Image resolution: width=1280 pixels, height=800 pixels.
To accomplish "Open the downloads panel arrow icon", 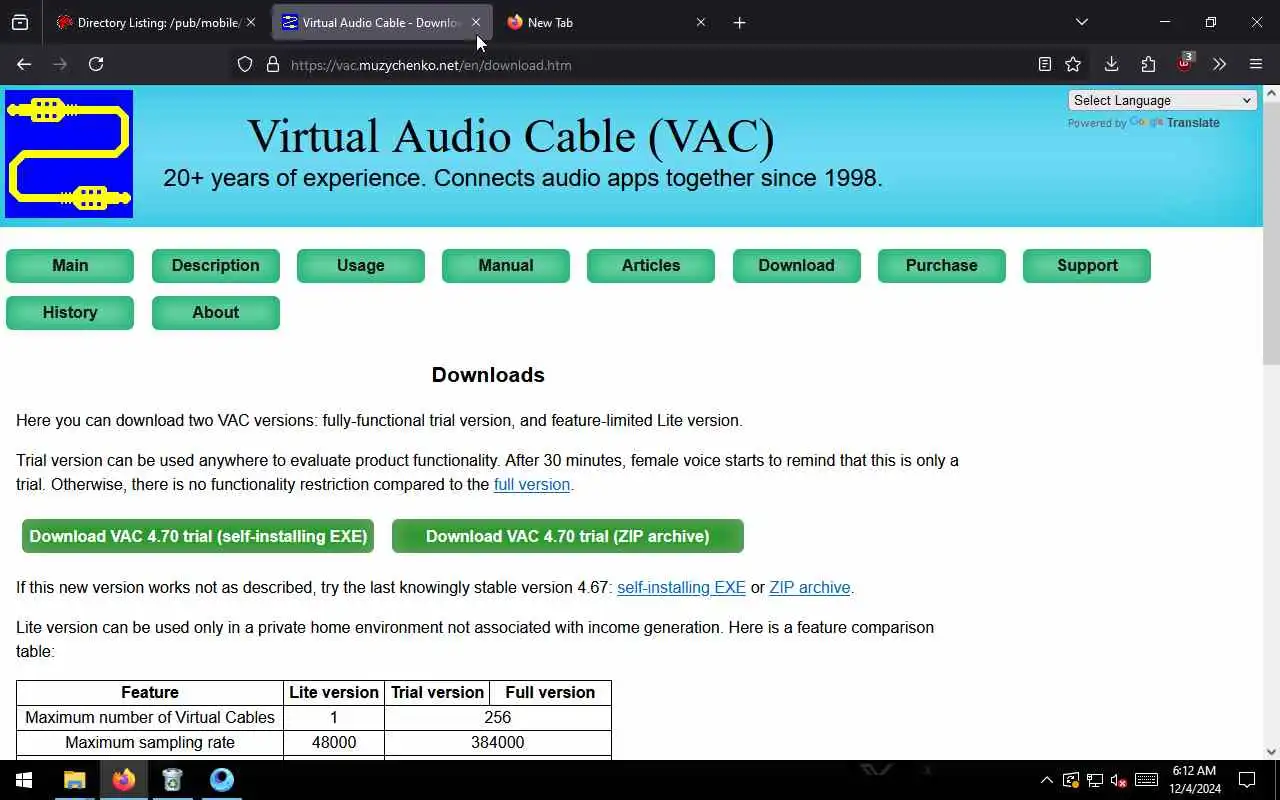I will [x=1111, y=64].
